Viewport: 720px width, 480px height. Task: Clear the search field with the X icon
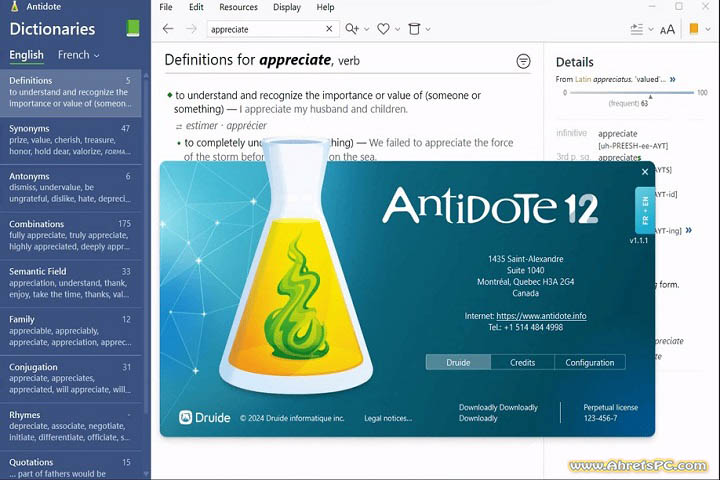329,29
